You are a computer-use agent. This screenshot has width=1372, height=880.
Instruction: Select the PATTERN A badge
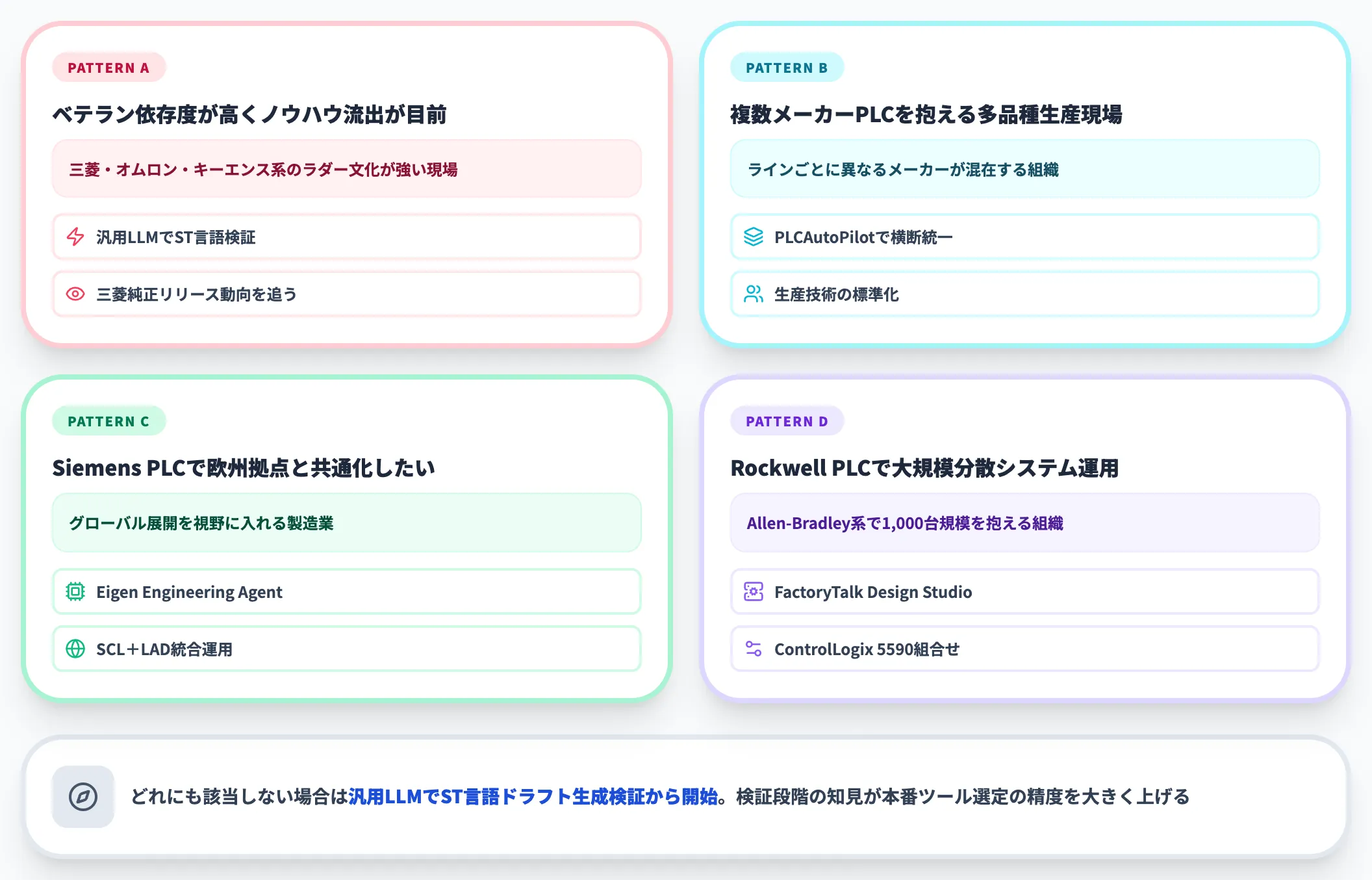(108, 68)
